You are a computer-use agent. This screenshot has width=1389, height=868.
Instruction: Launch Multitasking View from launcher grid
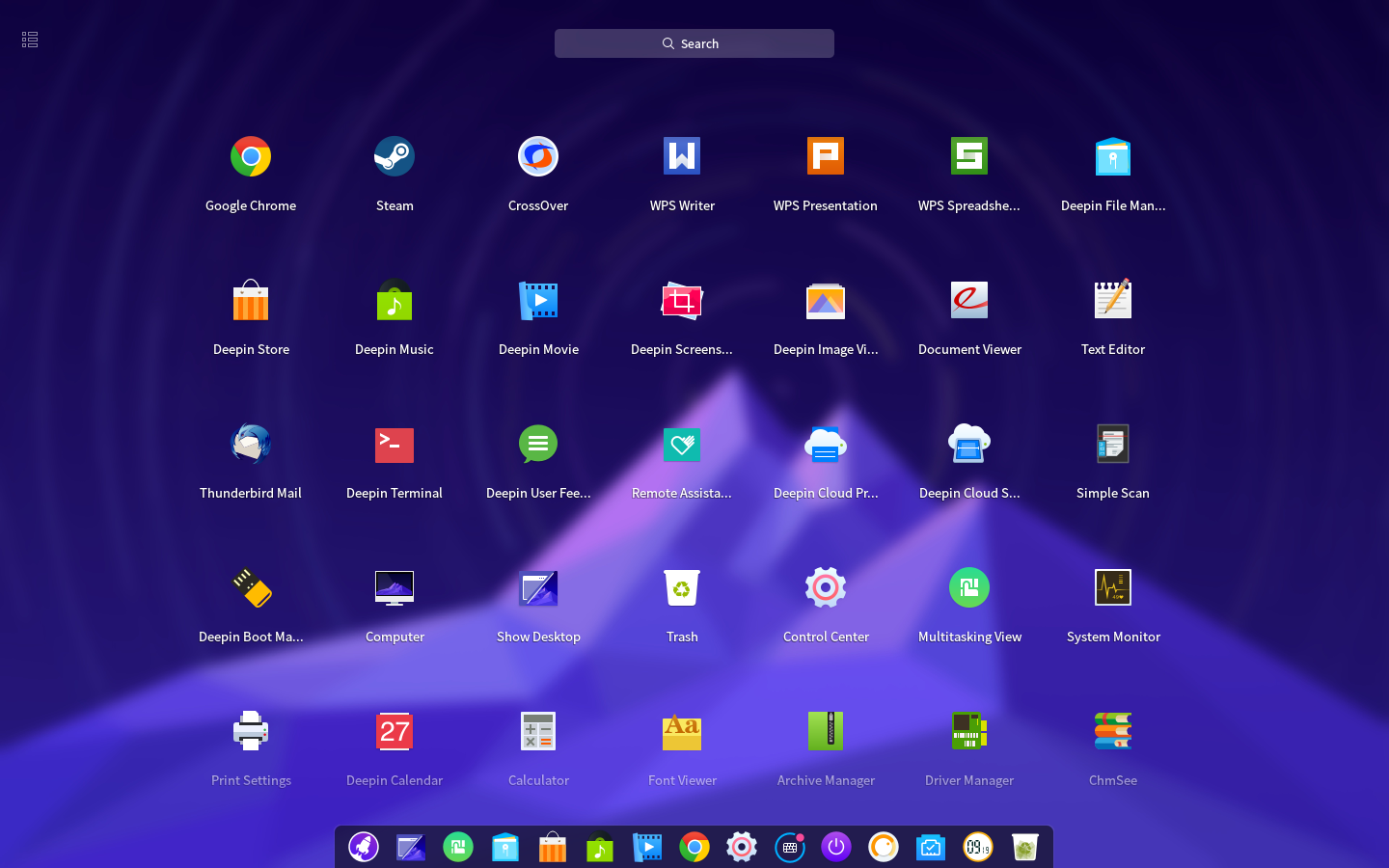click(969, 587)
